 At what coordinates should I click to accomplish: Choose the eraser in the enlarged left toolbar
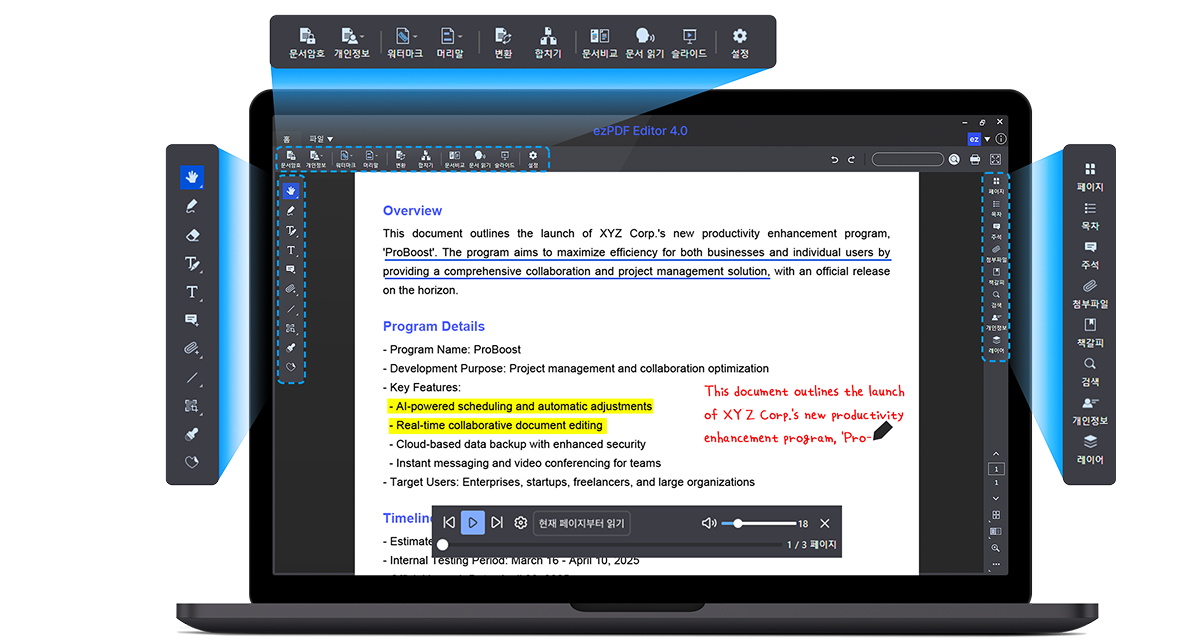[x=192, y=235]
